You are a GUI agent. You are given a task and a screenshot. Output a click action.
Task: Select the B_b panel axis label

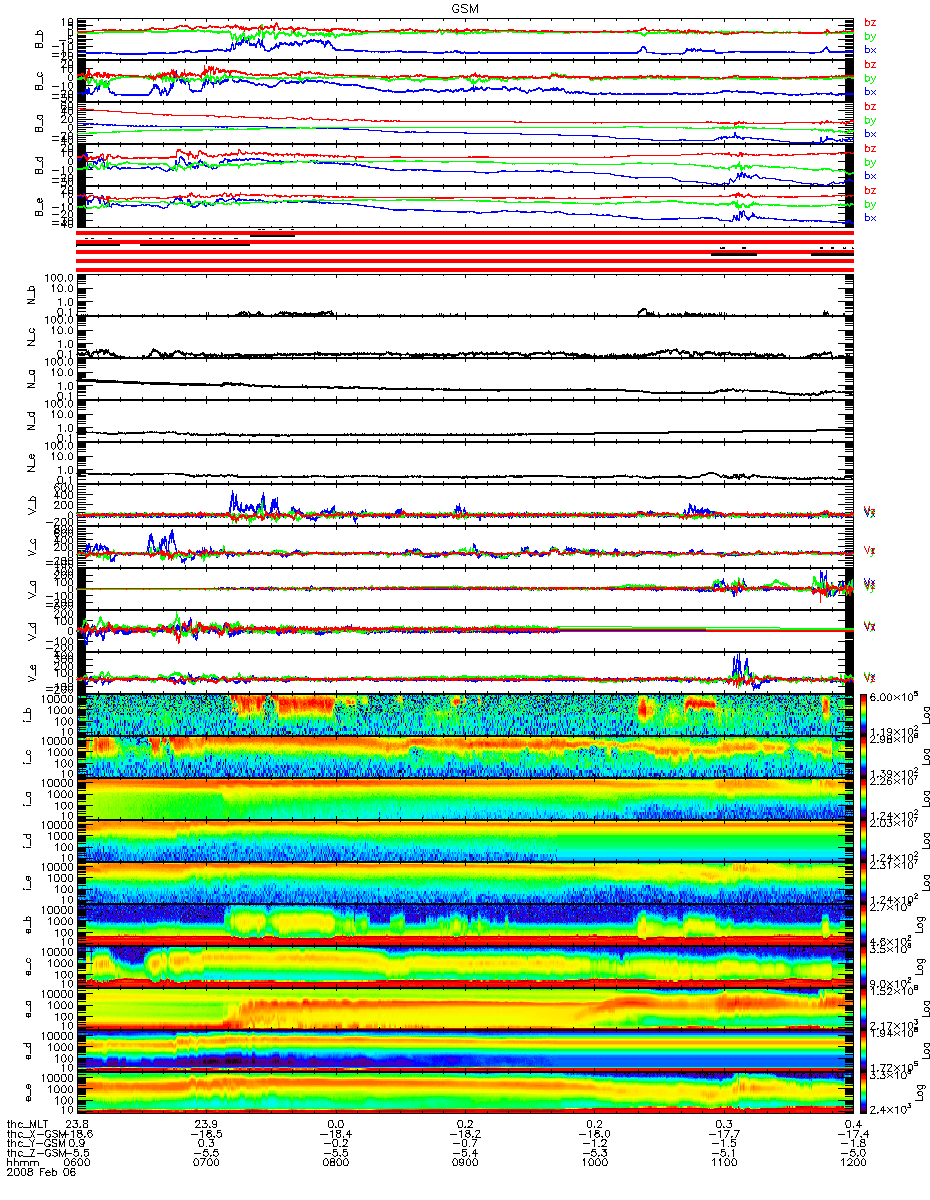click(38, 38)
